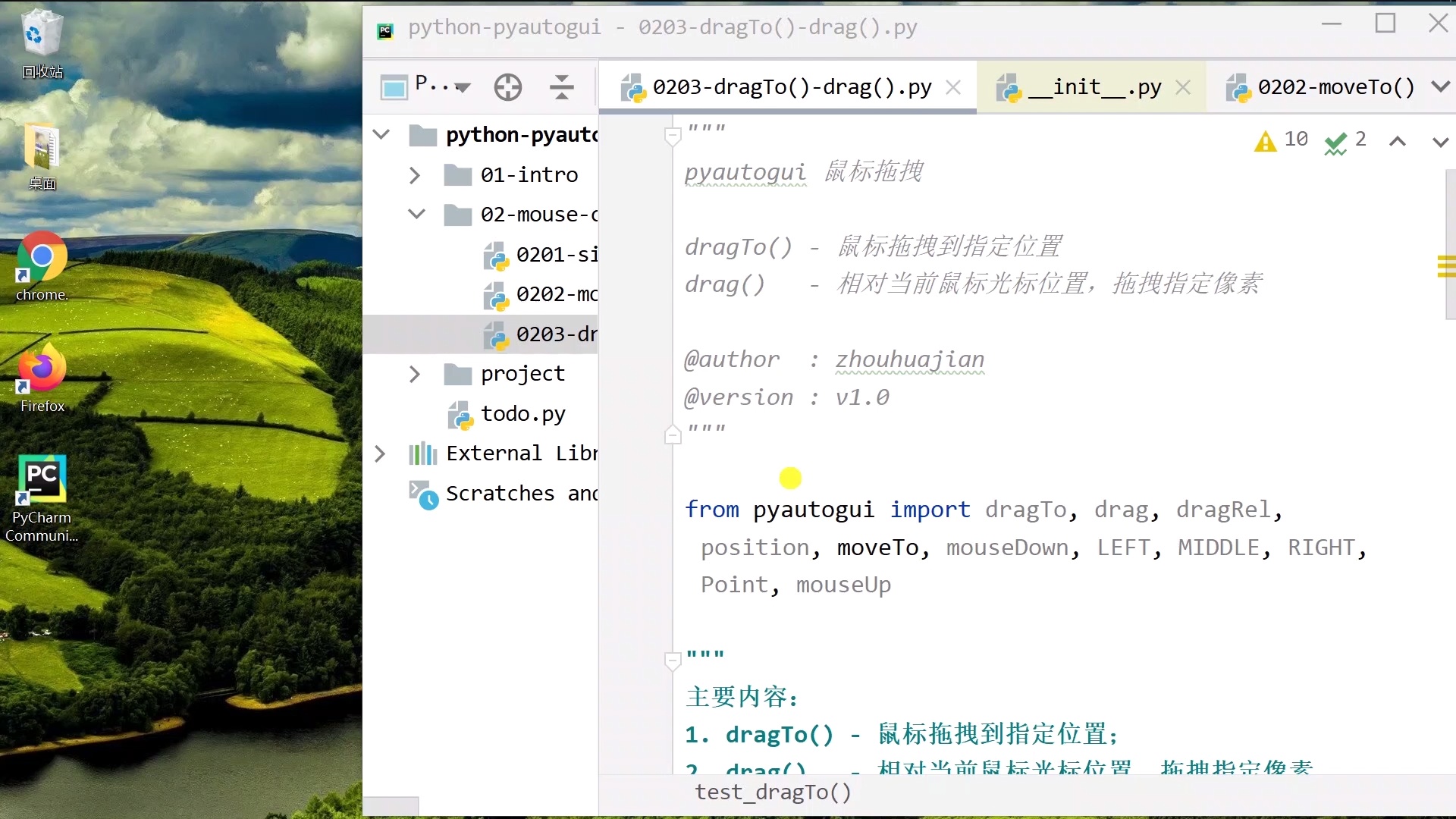Expand External Libraries node
The image size is (1456, 819).
coord(380,453)
